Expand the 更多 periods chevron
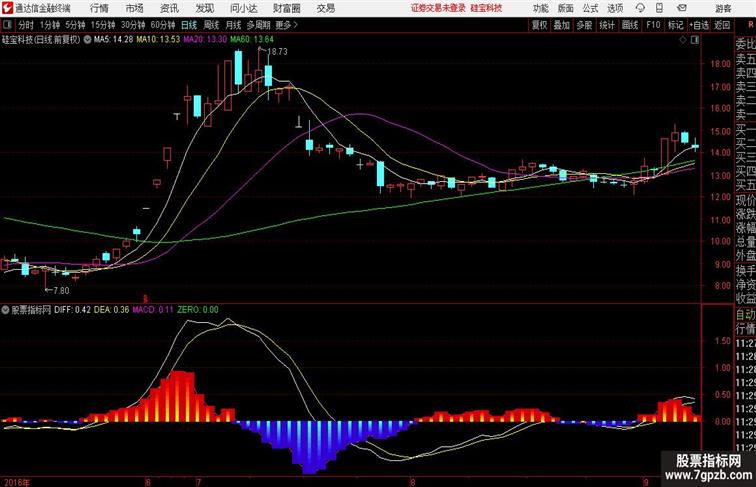The image size is (756, 487). click(296, 25)
